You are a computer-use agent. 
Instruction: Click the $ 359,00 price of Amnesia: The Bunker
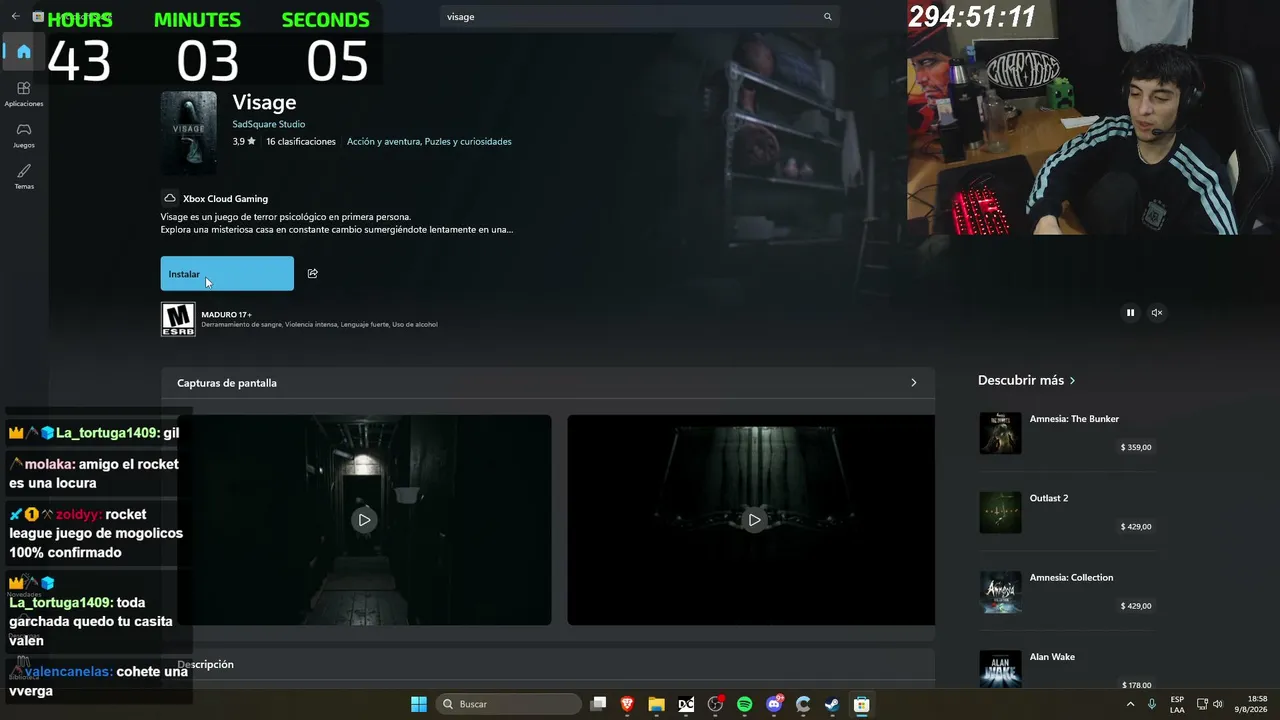coord(1136,447)
